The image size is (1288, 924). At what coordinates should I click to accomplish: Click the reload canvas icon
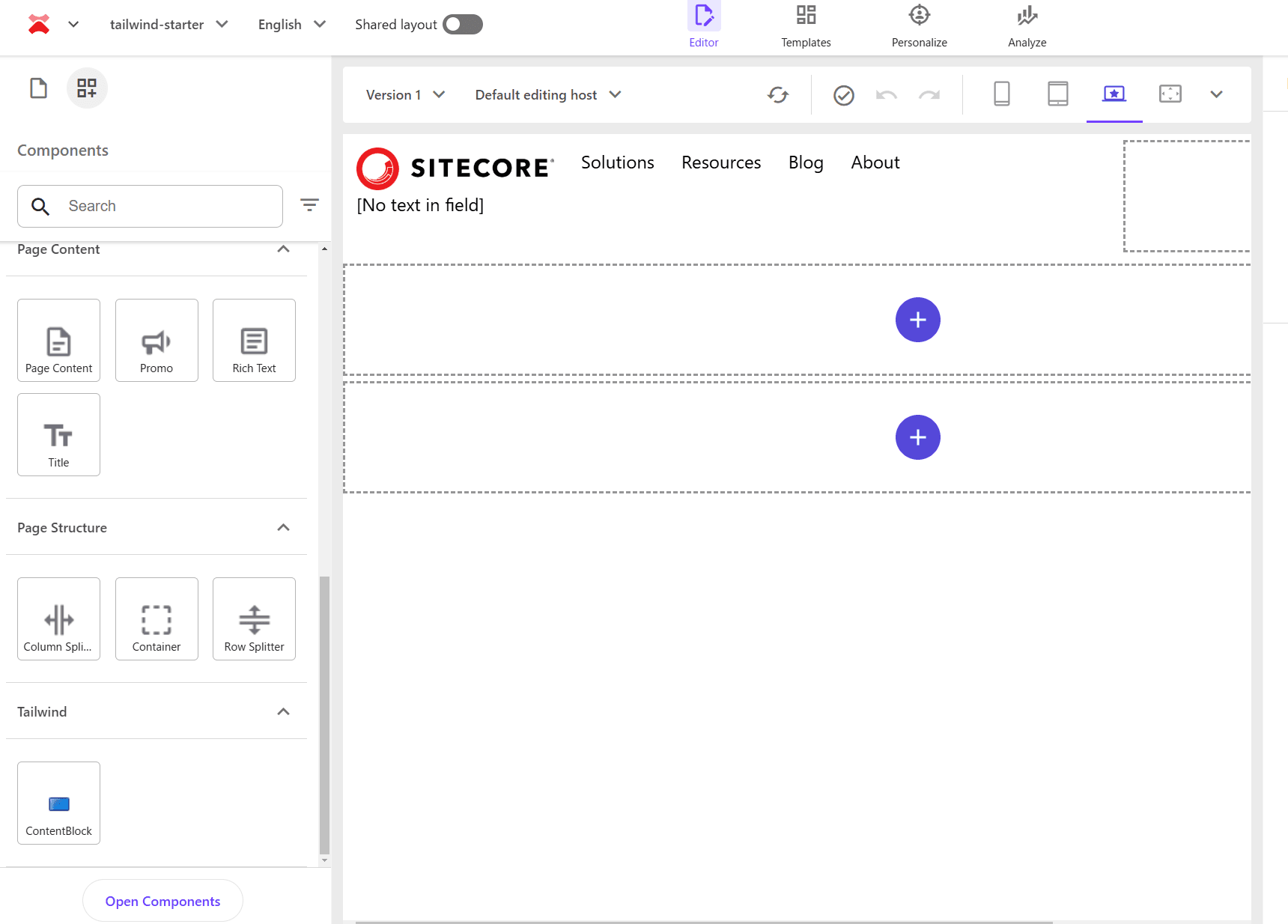(x=778, y=95)
